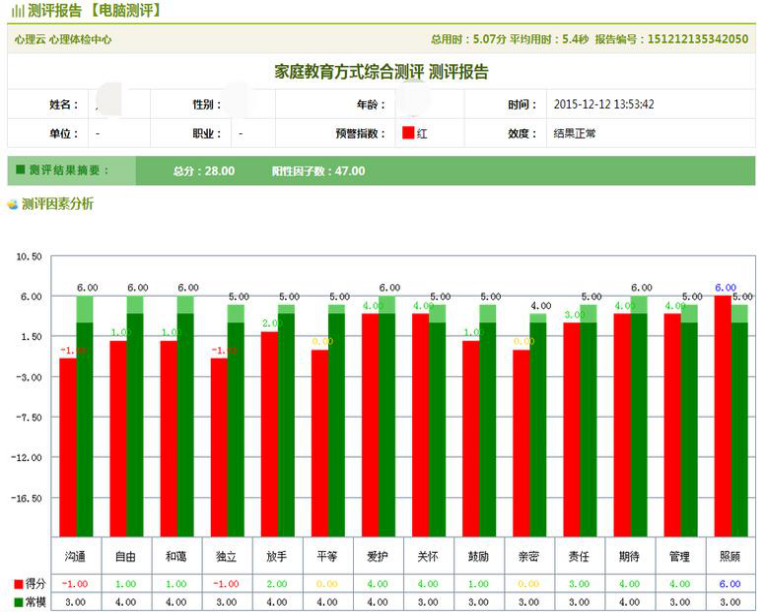
Task: Click the 责任 column label
Action: coord(579,556)
